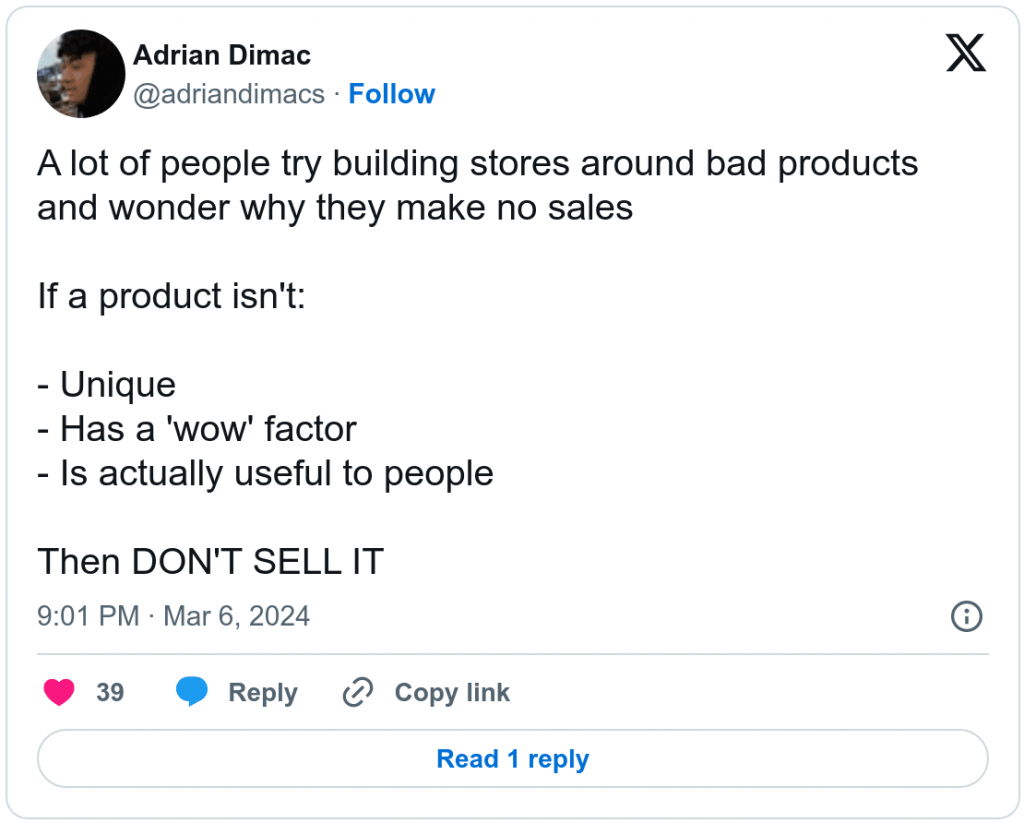The width and height of the screenshot is (1024, 823).
Task: Click the 'Is actually useful to people' line
Action: pyautogui.click(x=265, y=473)
